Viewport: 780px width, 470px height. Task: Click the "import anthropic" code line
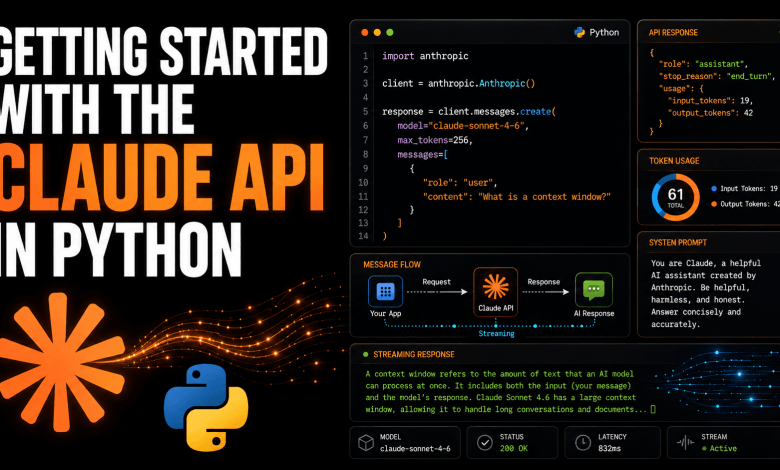[425, 56]
